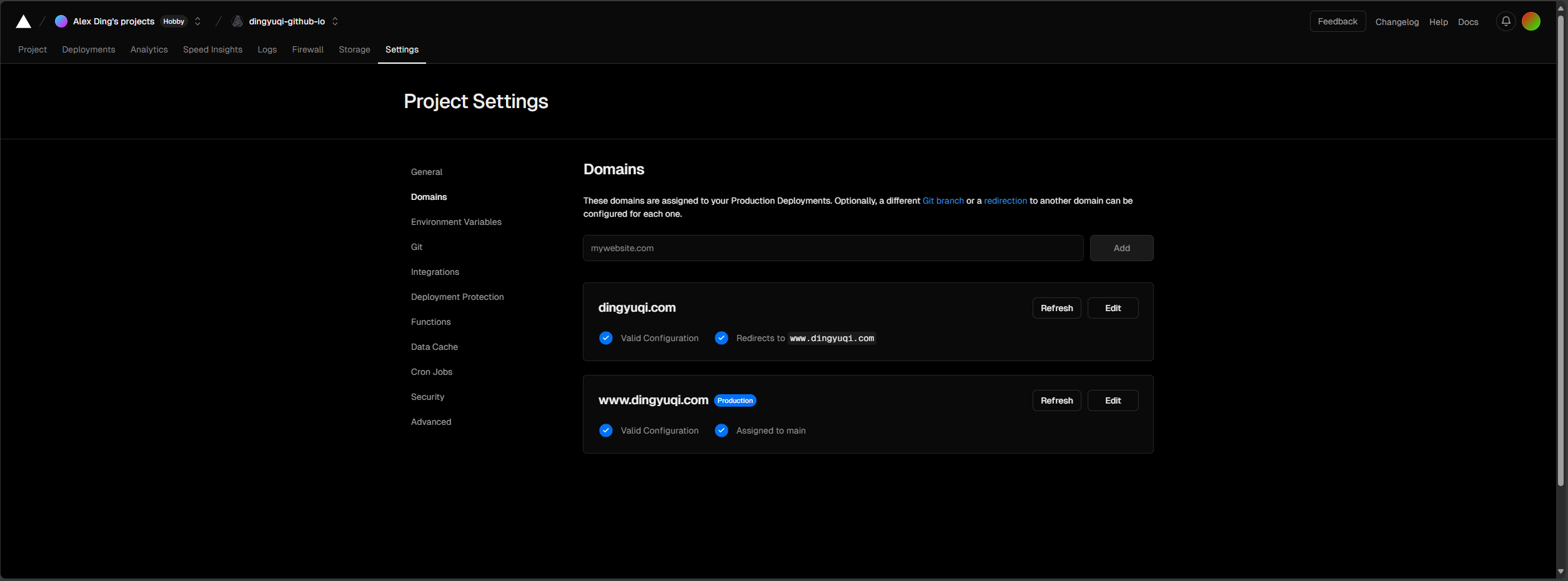Expand the project switcher chevron
The image size is (1568, 581).
tap(335, 21)
